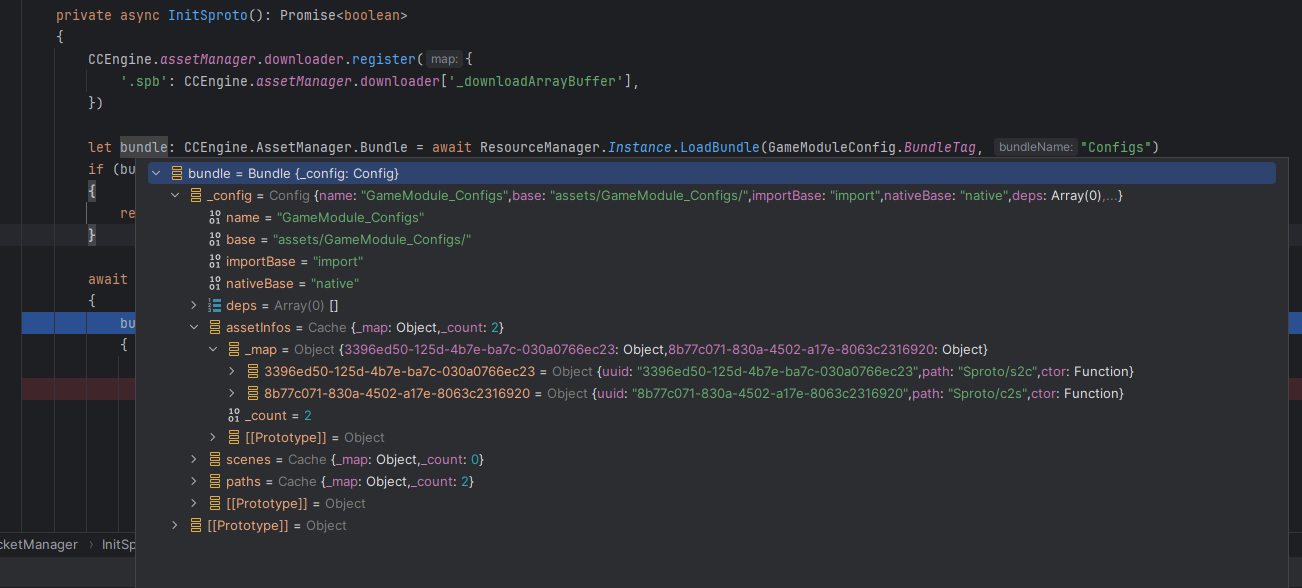Click the object icon beside 3396ed50 entry
Screen dimensions: 1302x588
(252, 372)
